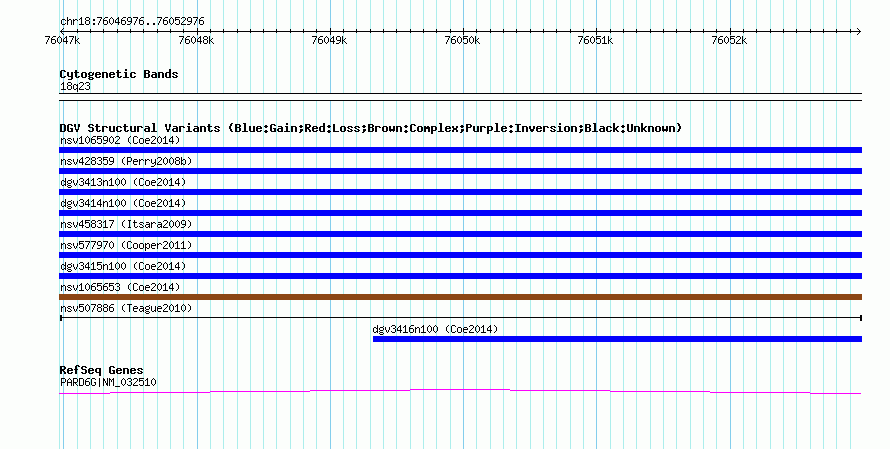890x449 pixels.
Task: Click the nsv1065653 (Coe2014) label
Action: 120,287
